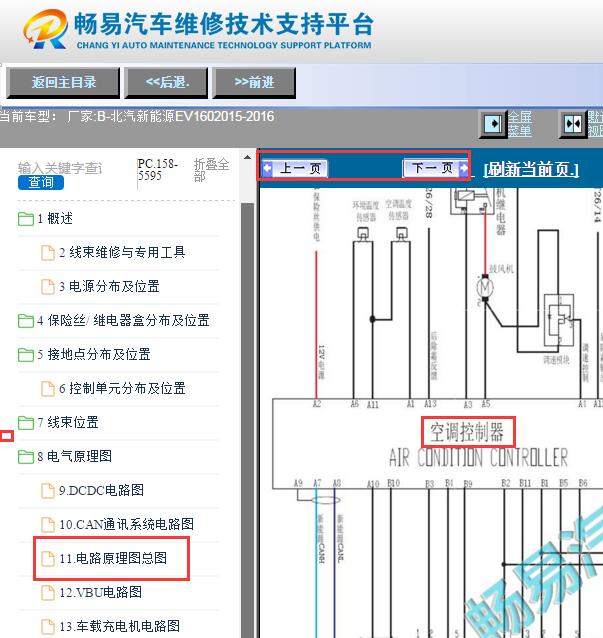Click the 环境温度传感器 sensor symbol
The height and width of the screenshot is (638, 603).
(363, 234)
